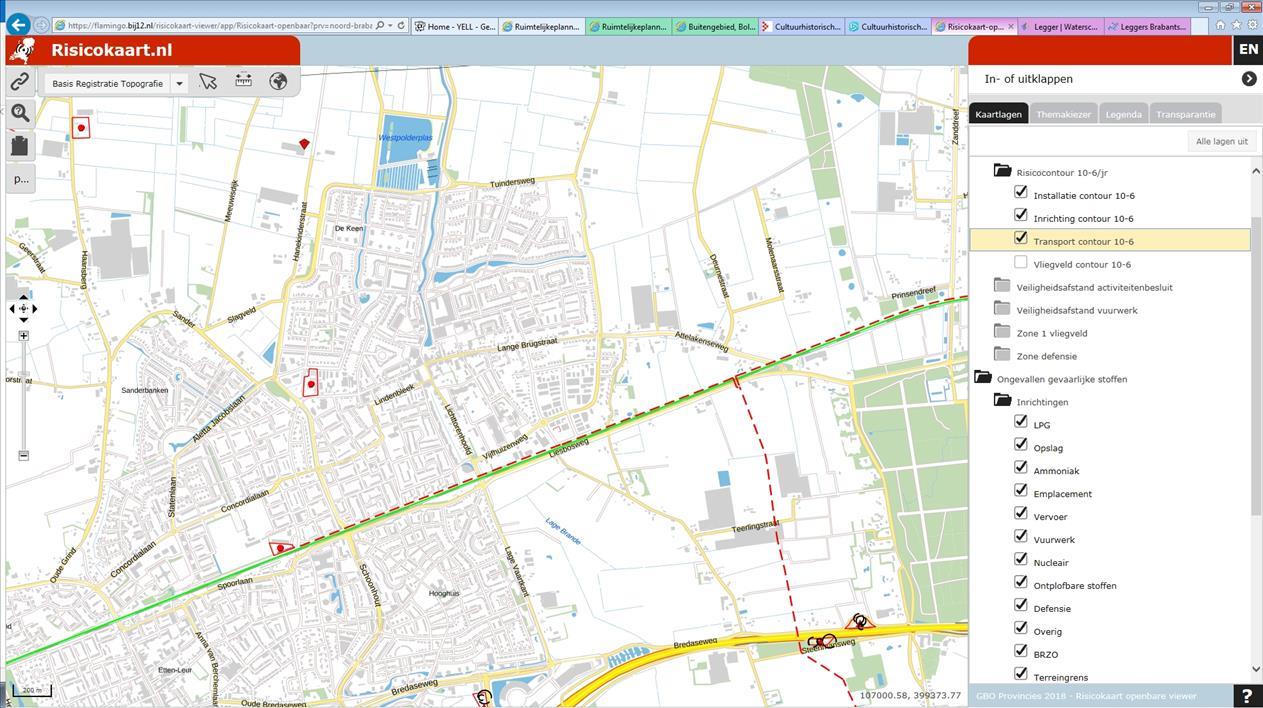This screenshot has height=708, width=1263.
Task: Toggle the Defensie layer checkbox
Action: [1020, 606]
